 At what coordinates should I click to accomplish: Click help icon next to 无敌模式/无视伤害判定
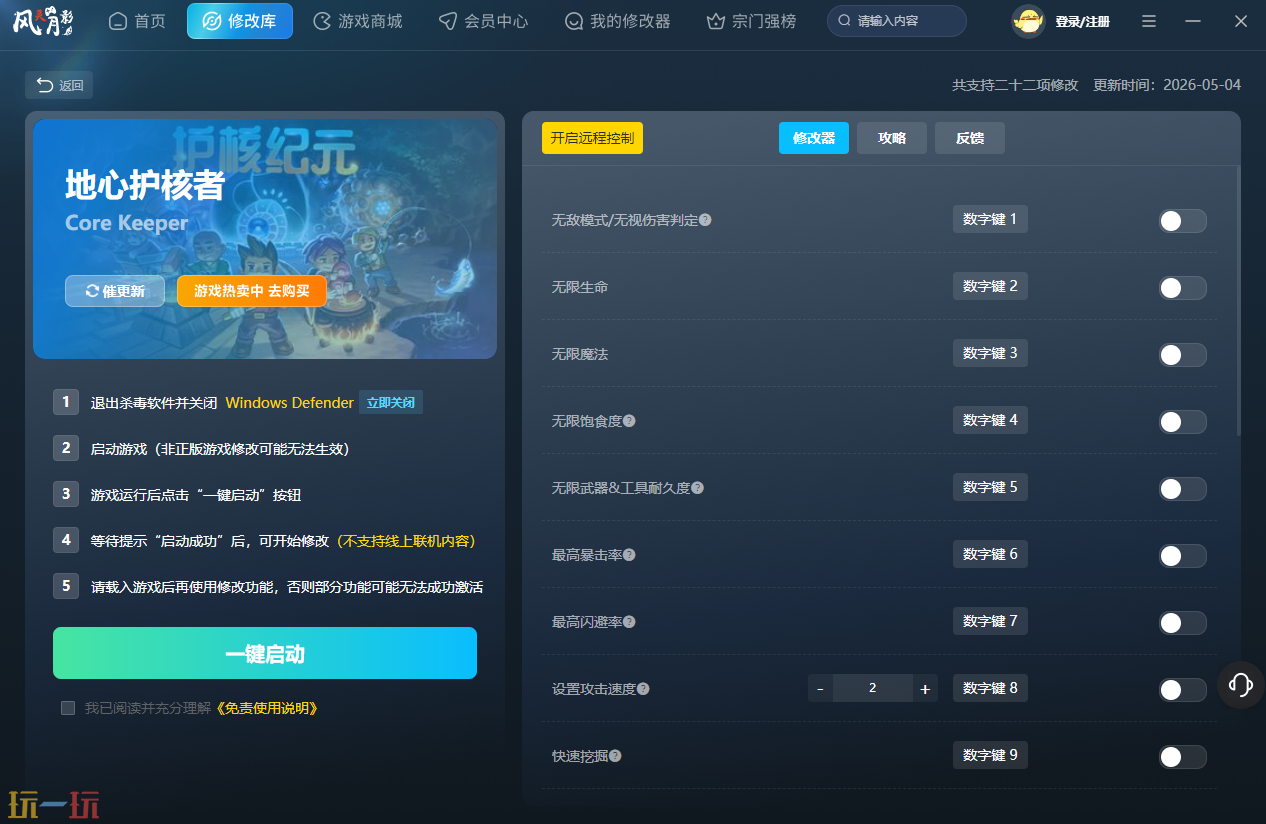coord(705,219)
